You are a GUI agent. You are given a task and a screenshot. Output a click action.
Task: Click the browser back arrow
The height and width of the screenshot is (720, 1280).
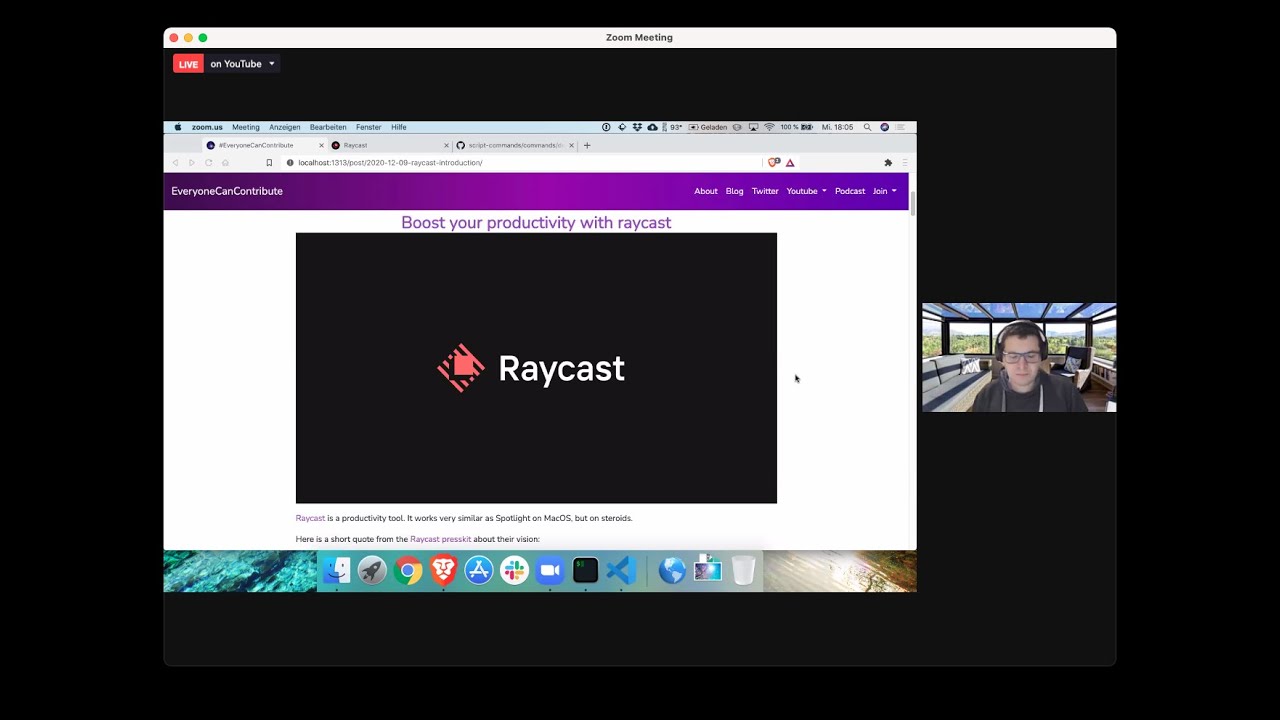click(175, 163)
